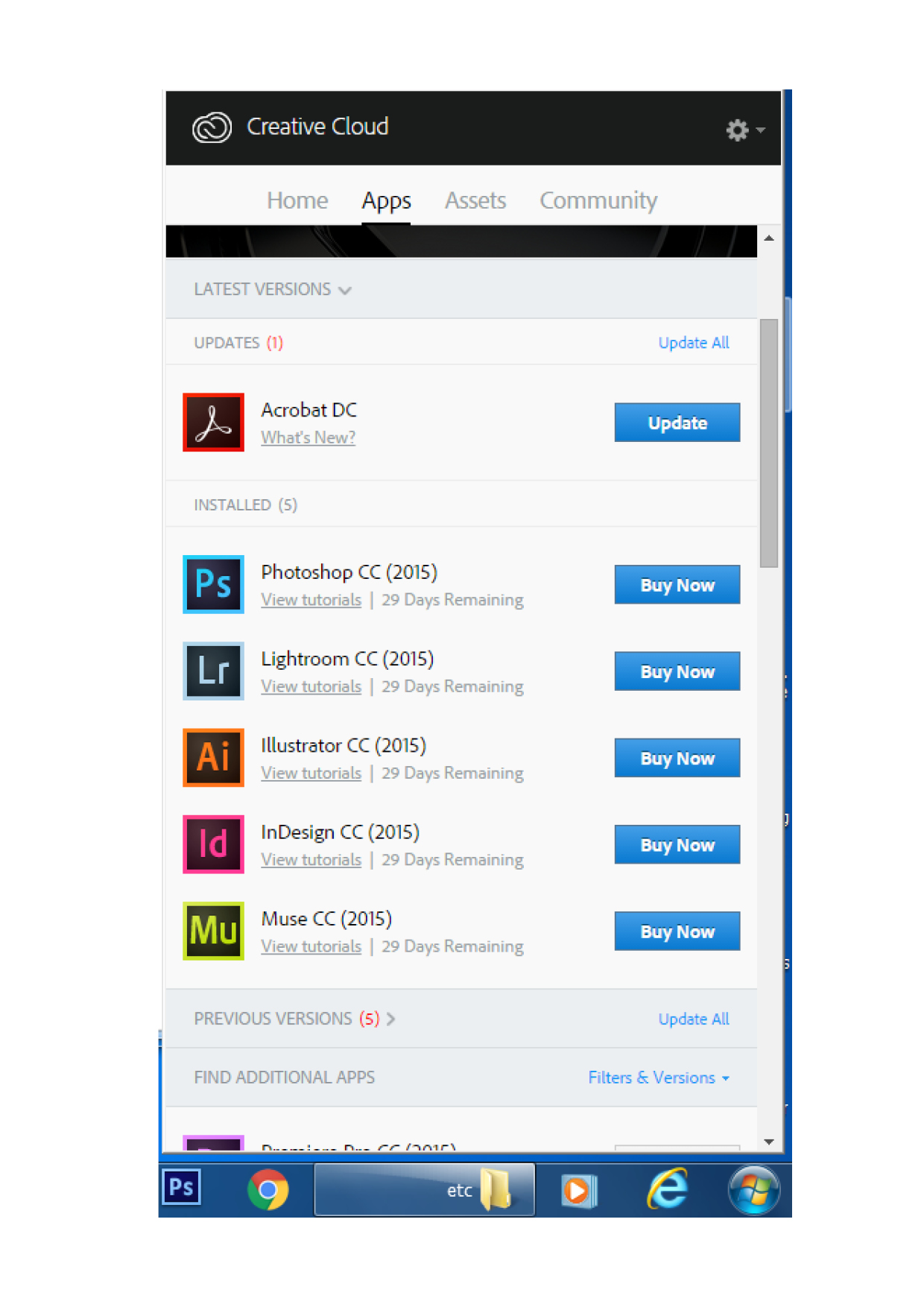Screen dimensions: 924x1307
Task: Click Buy Now for InDesign CC
Action: pyautogui.click(x=677, y=844)
